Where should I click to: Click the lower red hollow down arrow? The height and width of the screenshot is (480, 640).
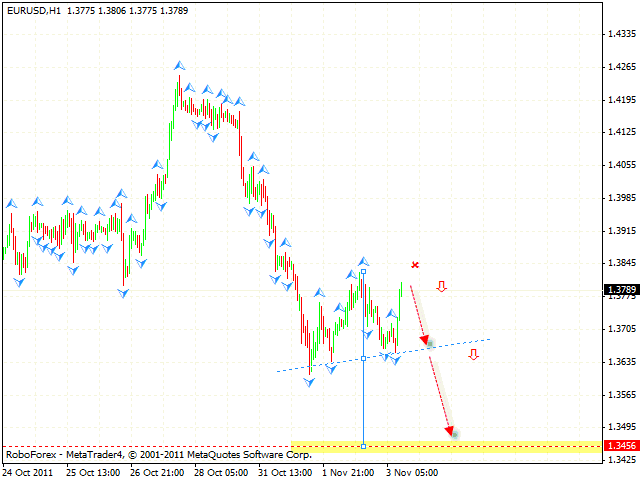click(x=474, y=355)
